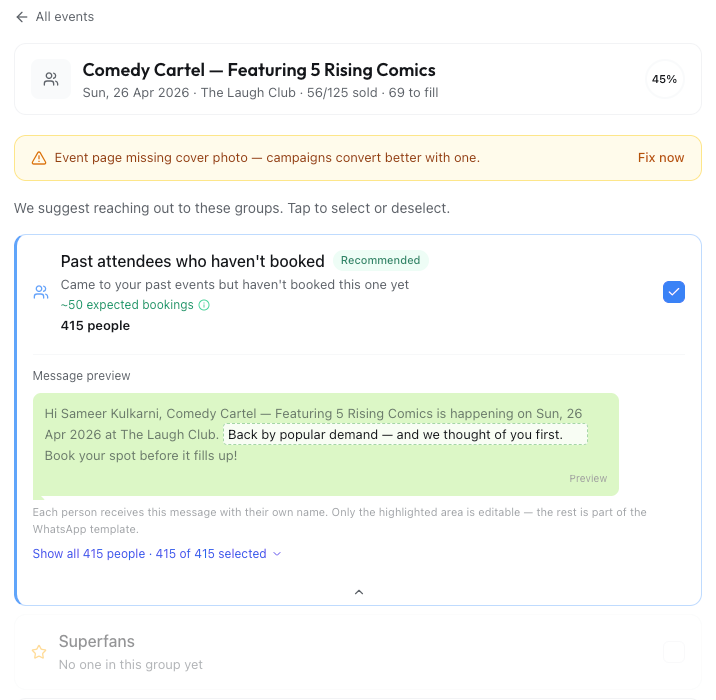Edit the highlighted message text field
This screenshot has height=700, width=716.
pyautogui.click(x=405, y=435)
